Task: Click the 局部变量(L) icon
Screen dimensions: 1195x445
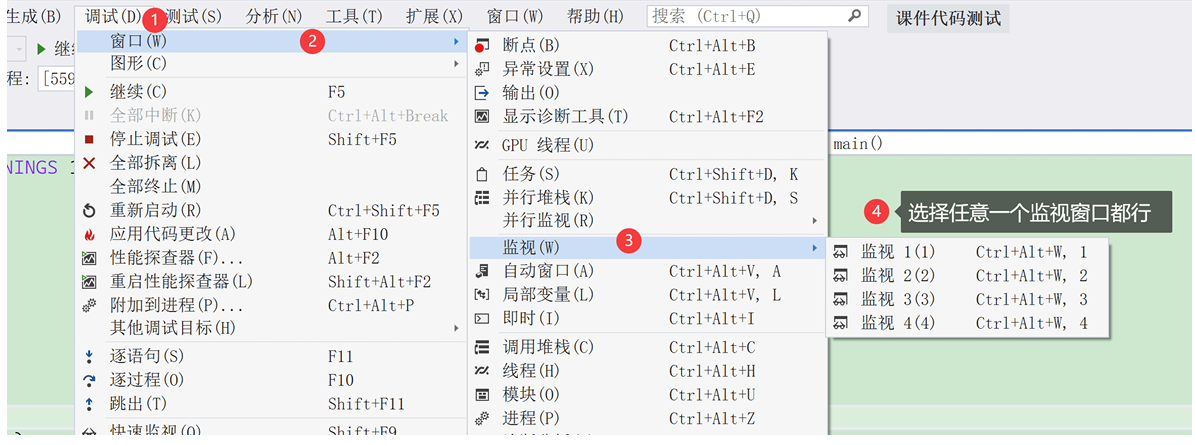Action: tap(481, 294)
